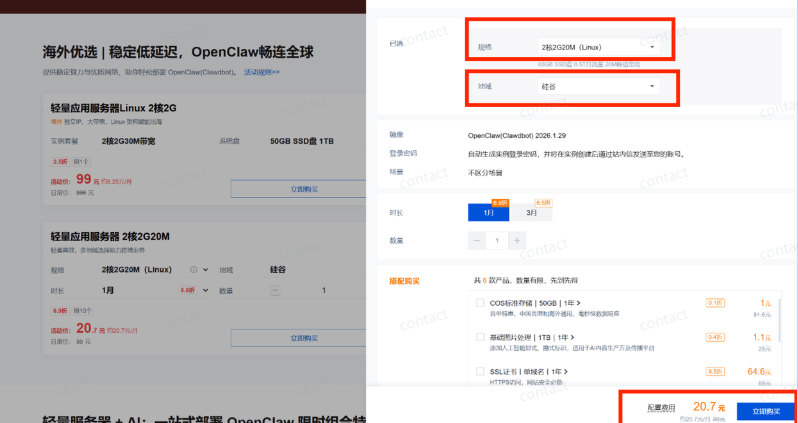Expand the 规格 chevron on the 2核2G20M card

click(206, 270)
